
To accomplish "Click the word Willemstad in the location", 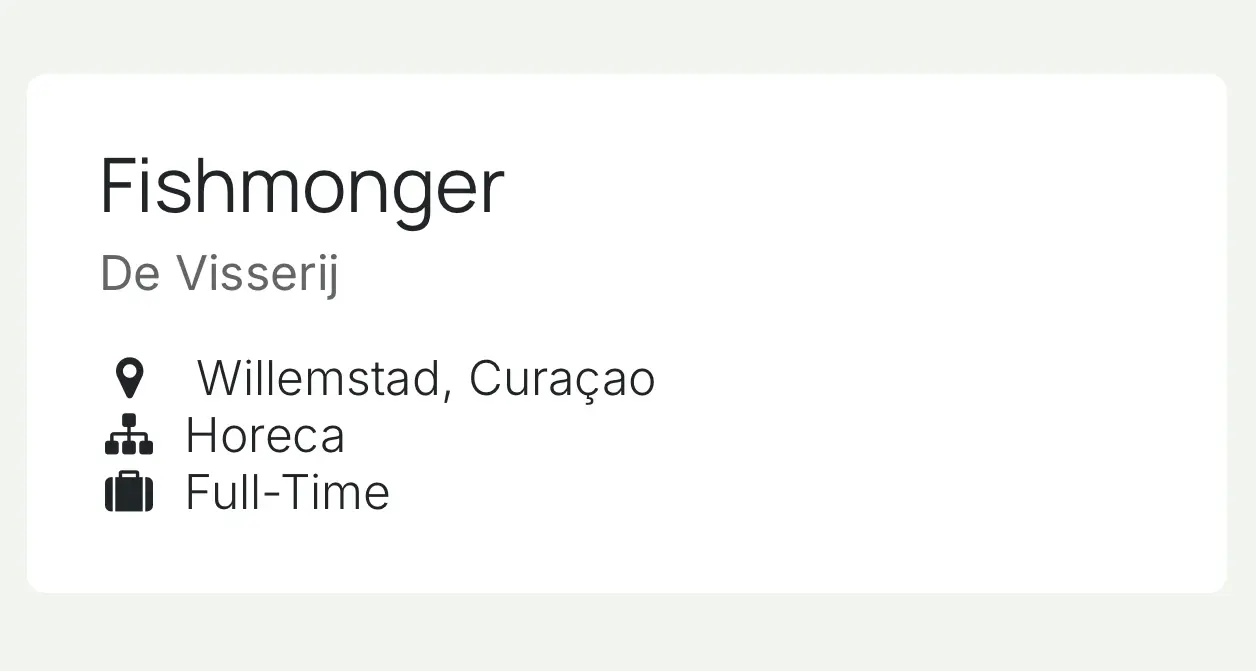I will point(317,378).
